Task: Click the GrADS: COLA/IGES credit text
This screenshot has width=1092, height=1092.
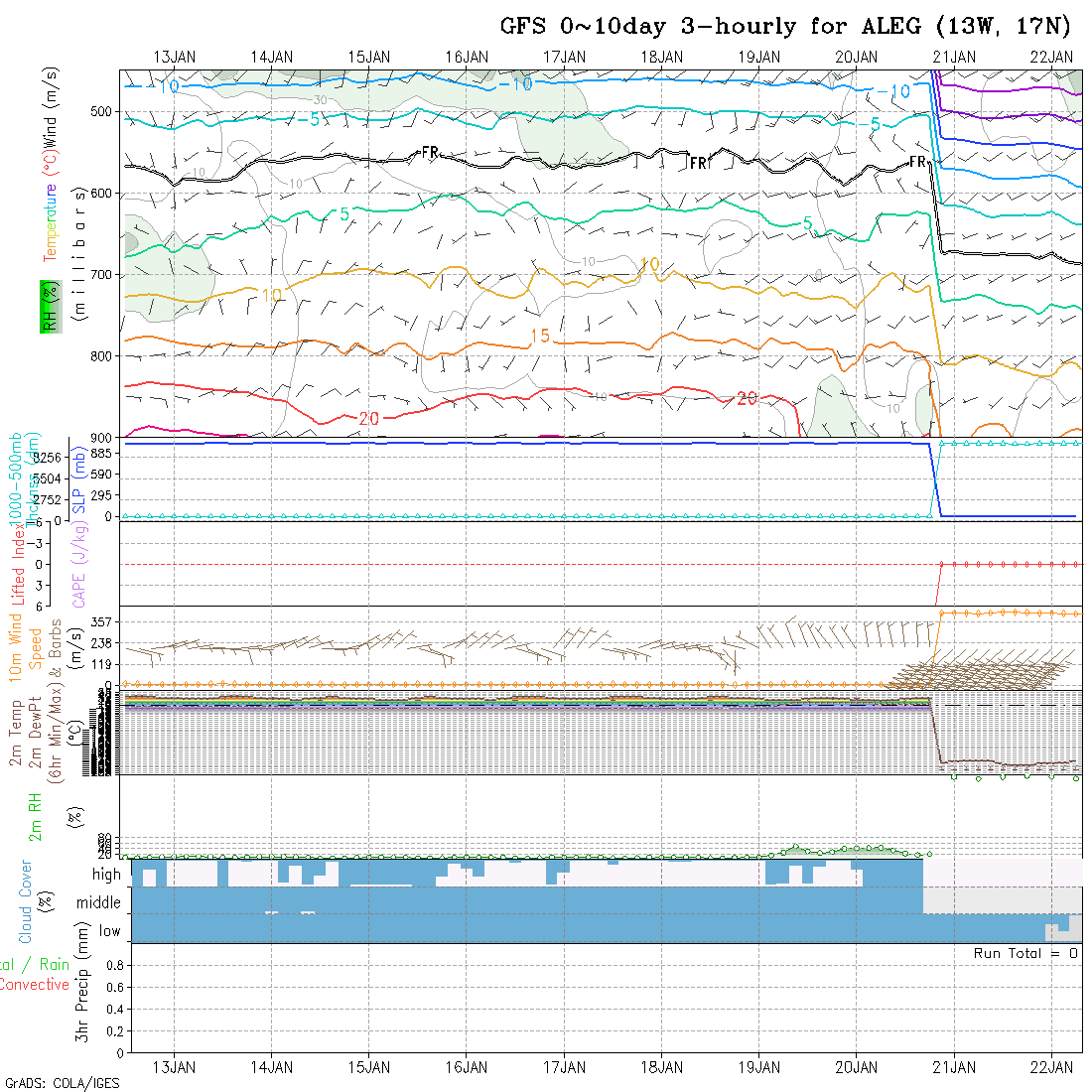Action: pos(62,1083)
